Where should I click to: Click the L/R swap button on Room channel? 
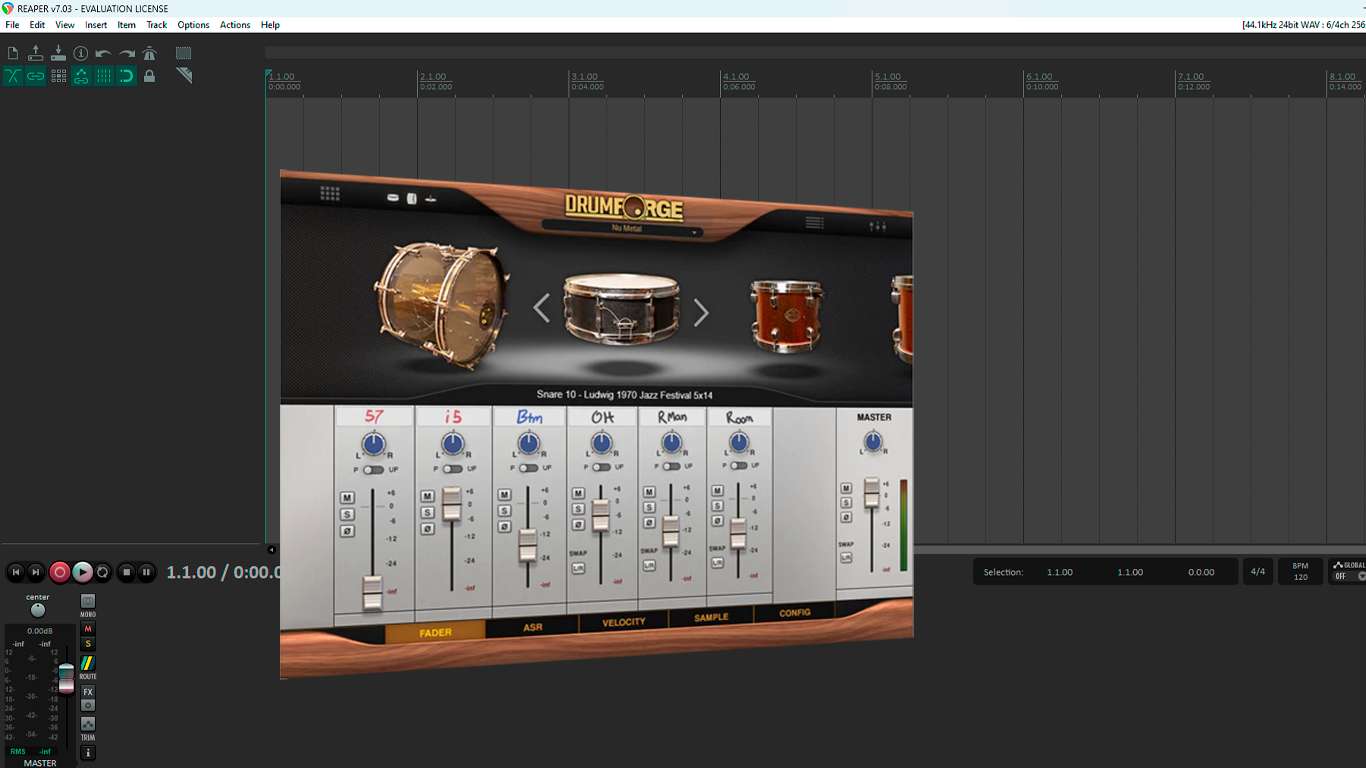(717, 563)
